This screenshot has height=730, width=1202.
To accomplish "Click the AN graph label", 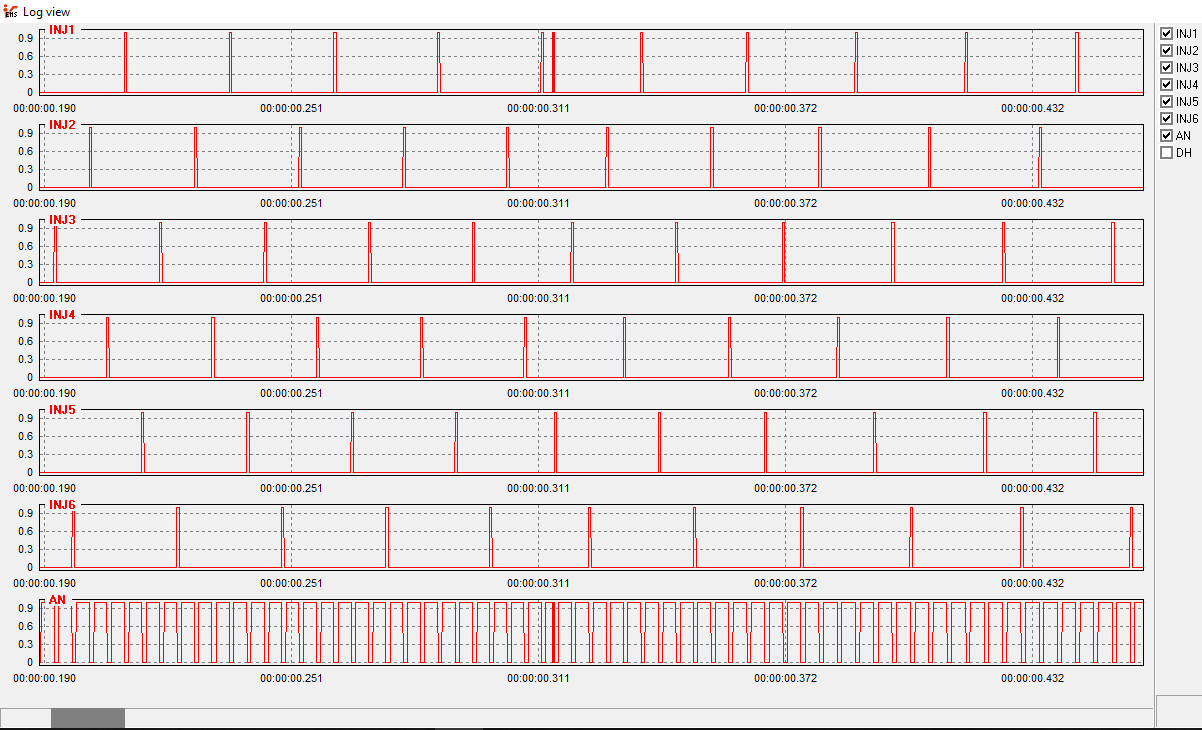I will (x=58, y=600).
